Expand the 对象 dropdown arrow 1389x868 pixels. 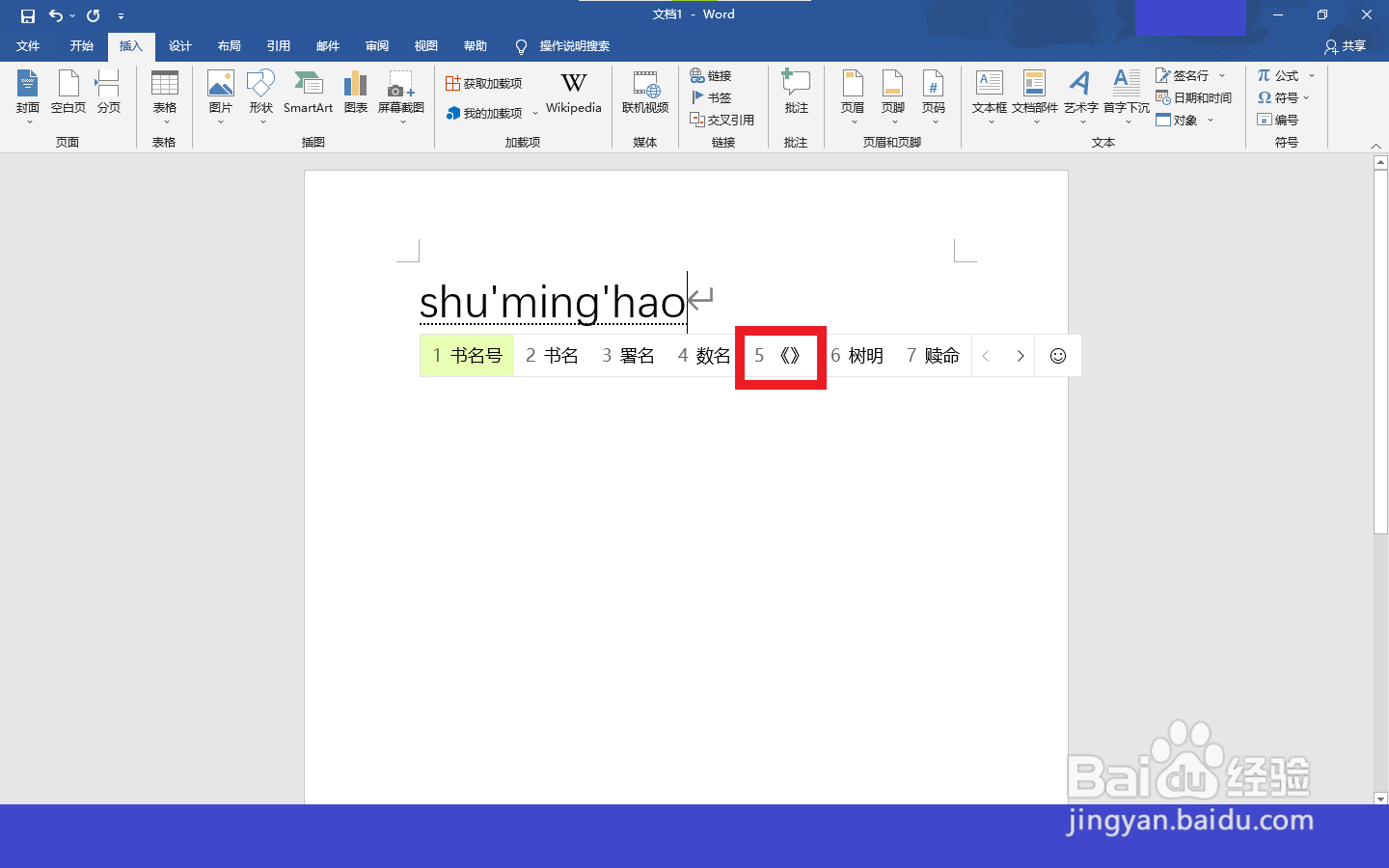click(x=1211, y=120)
